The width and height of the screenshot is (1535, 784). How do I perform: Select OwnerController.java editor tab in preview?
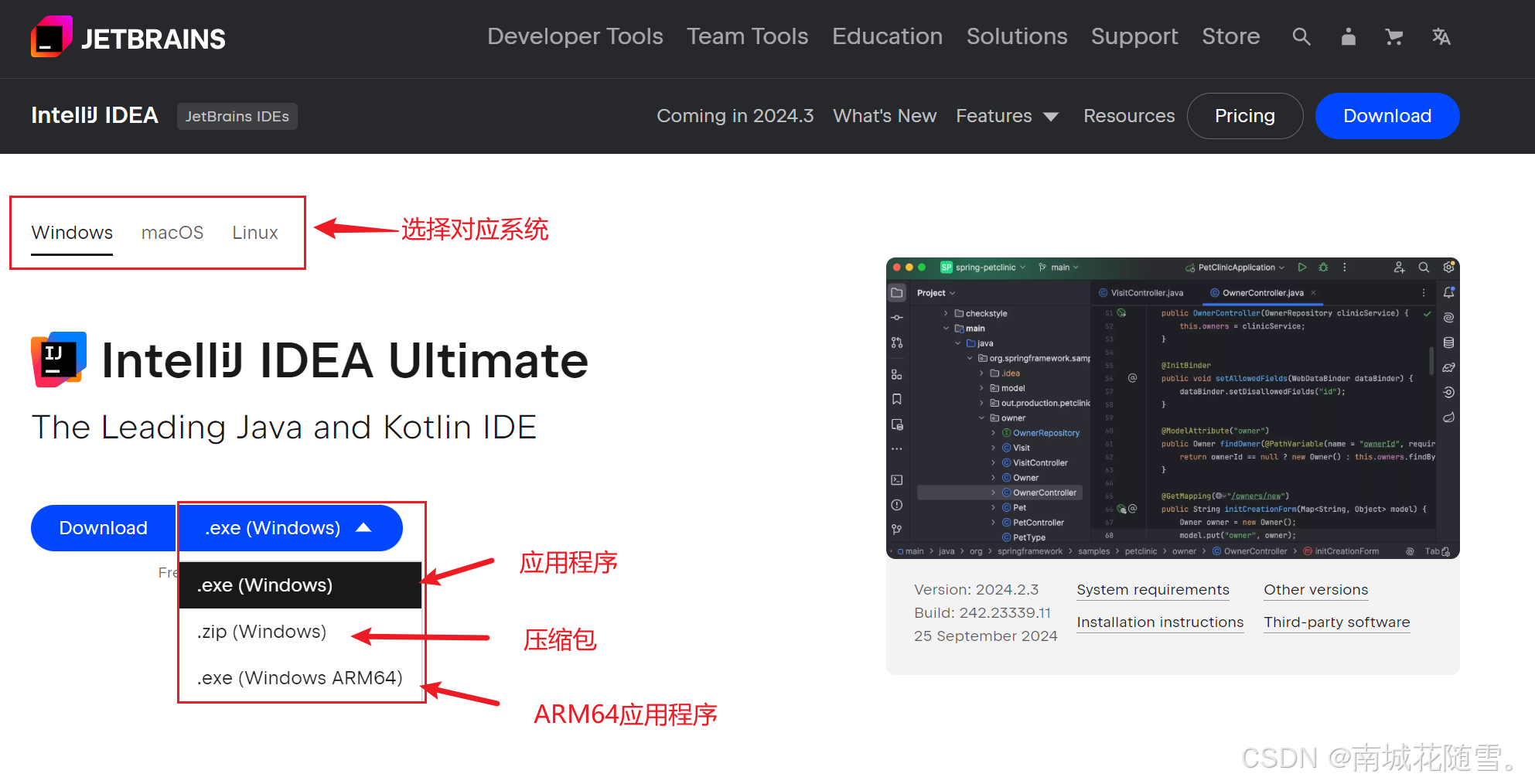pos(1263,293)
